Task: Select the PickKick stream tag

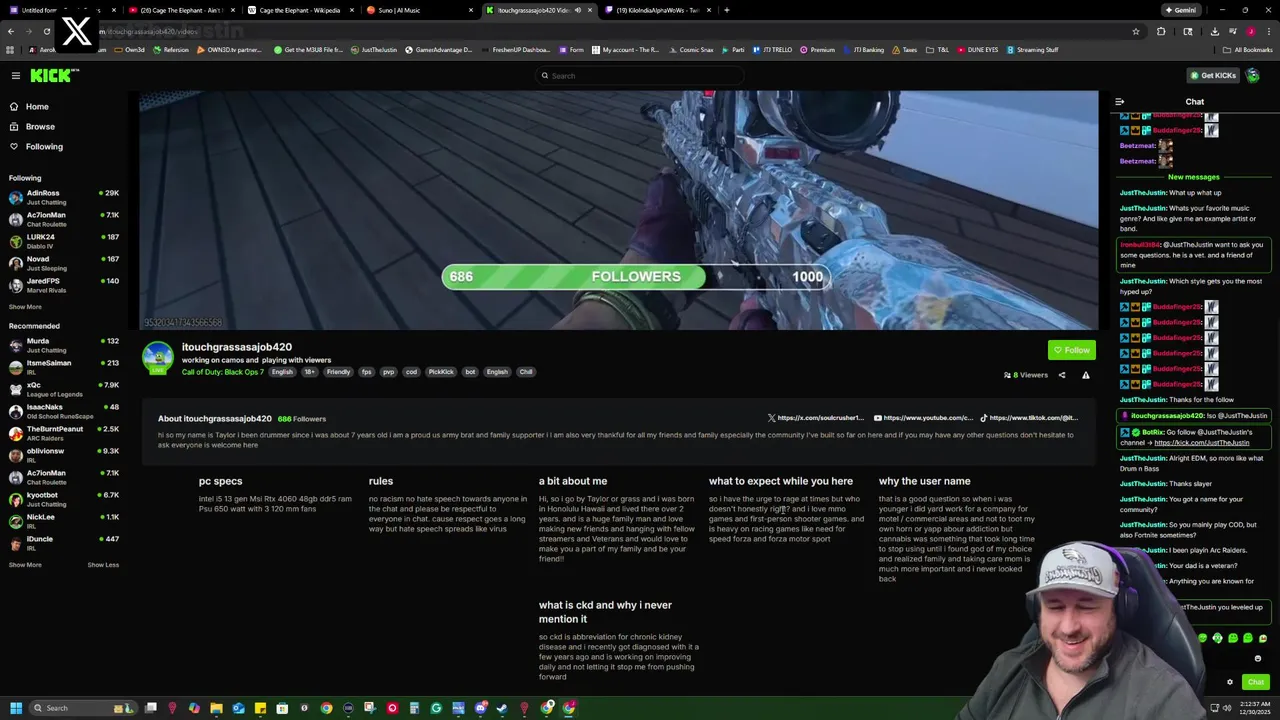Action: point(441,372)
